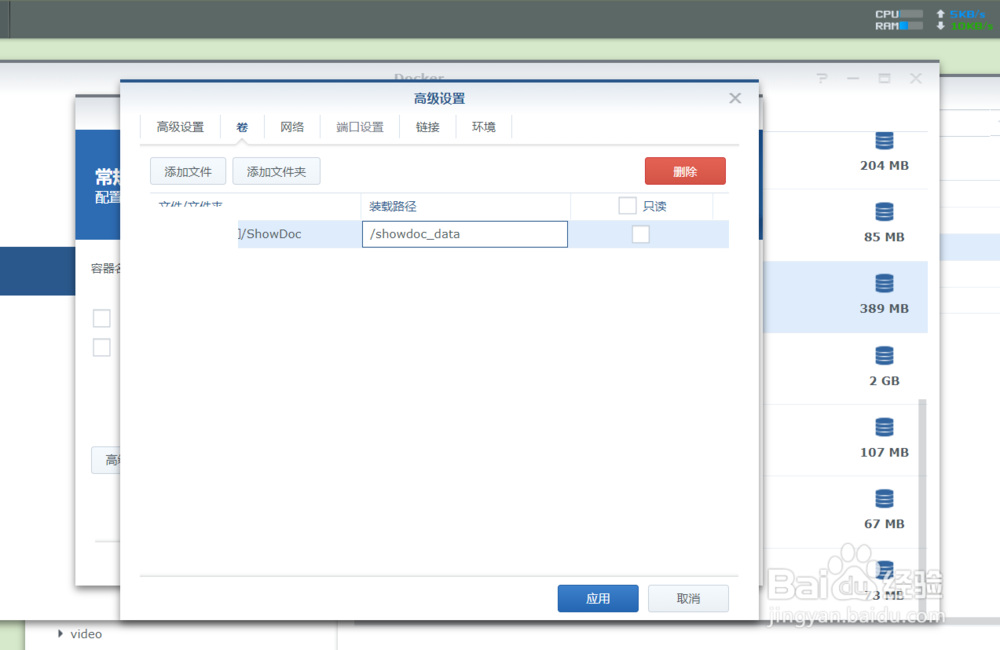Switch to the 高级设置 tab

(x=180, y=127)
